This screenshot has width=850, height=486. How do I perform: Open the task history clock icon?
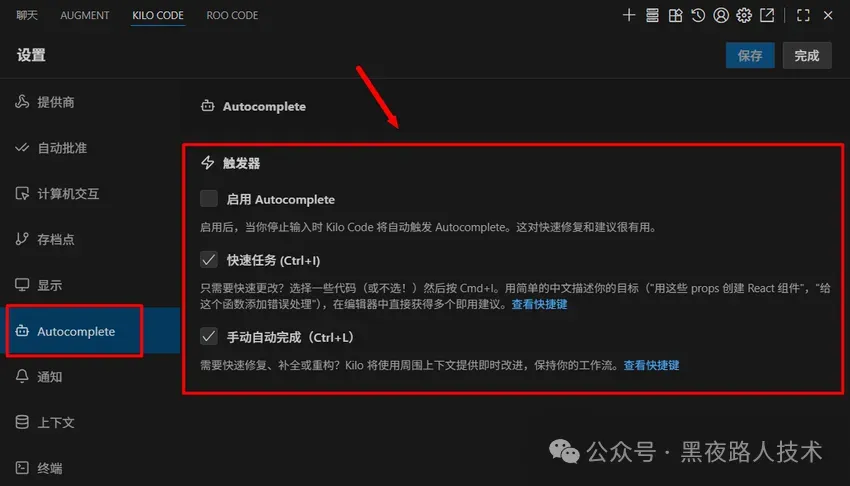(x=698, y=15)
